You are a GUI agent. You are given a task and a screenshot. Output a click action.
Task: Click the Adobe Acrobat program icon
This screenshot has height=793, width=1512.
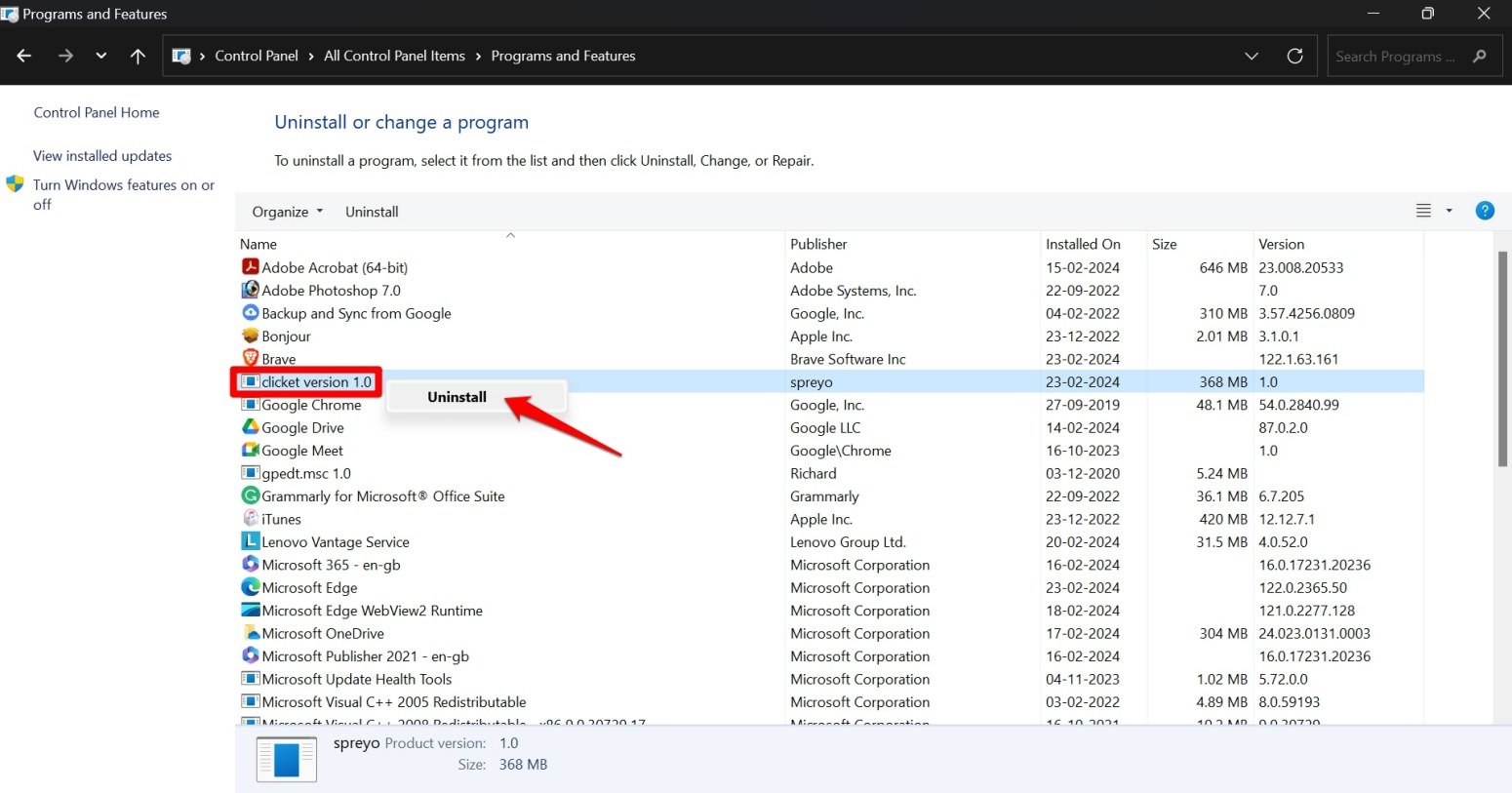[250, 267]
